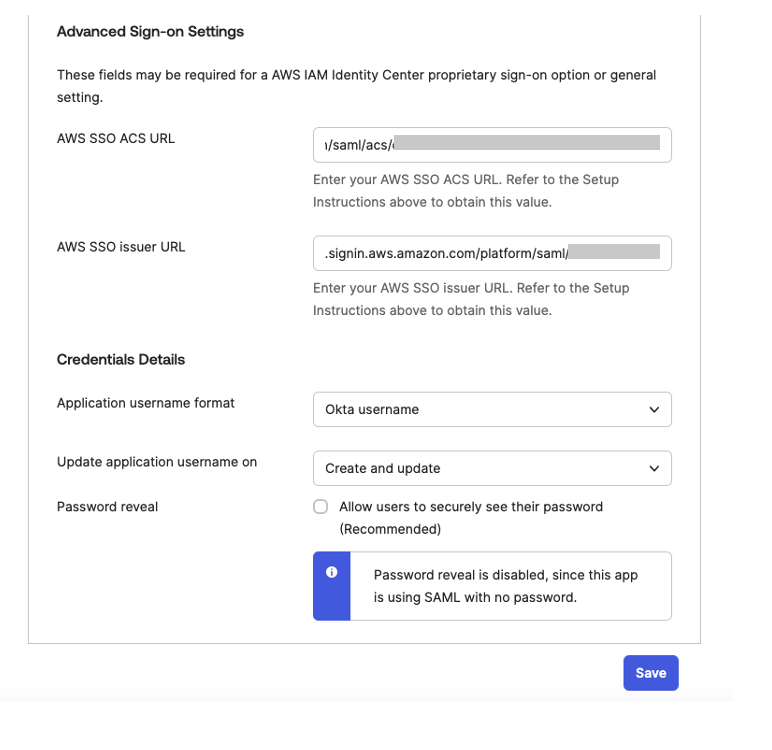Click the "AWS SSO issuer URL" label
The height and width of the screenshot is (750, 772).
coord(121,247)
